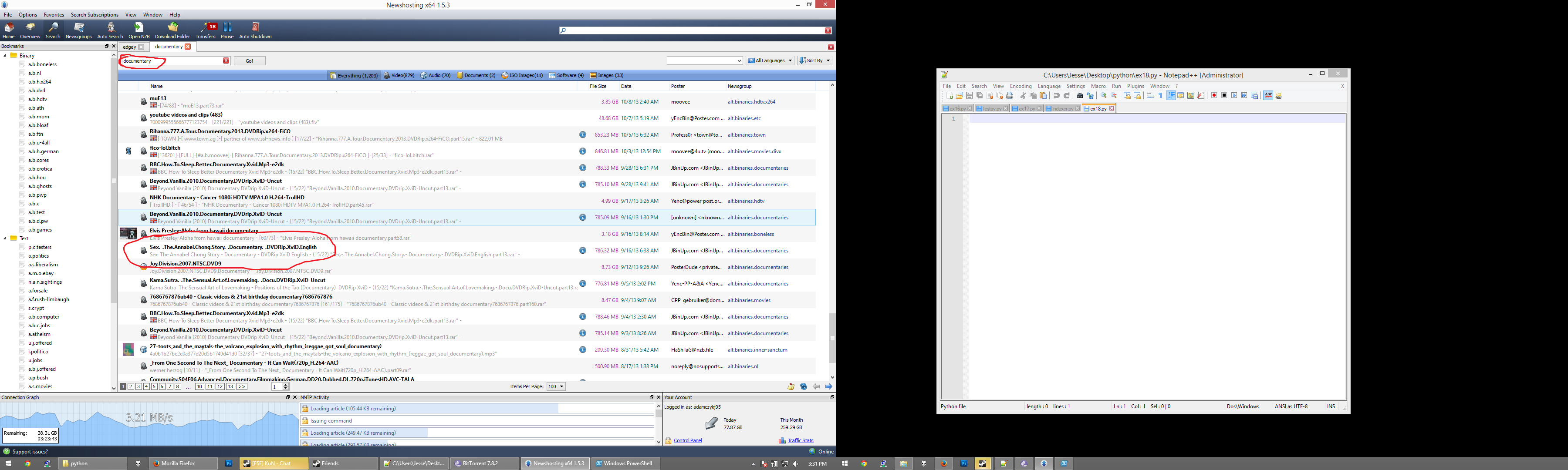The height and width of the screenshot is (470, 1568).
Task: Open the Sort By dropdown
Action: 814,61
